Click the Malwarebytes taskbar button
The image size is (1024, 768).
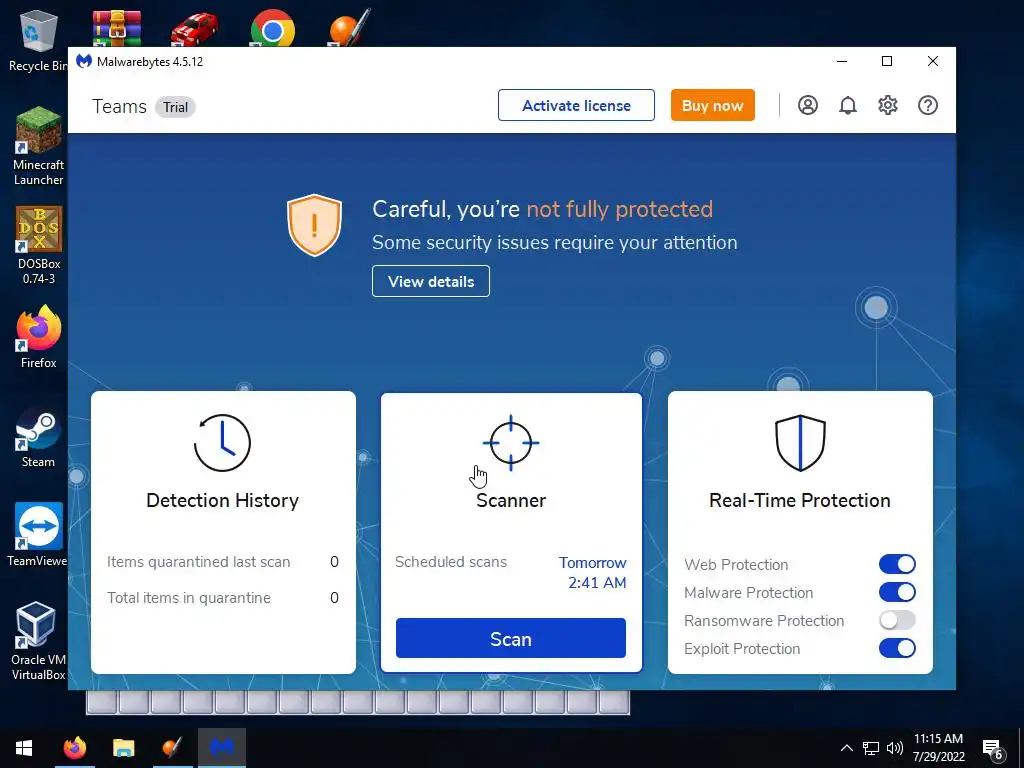[x=222, y=748]
